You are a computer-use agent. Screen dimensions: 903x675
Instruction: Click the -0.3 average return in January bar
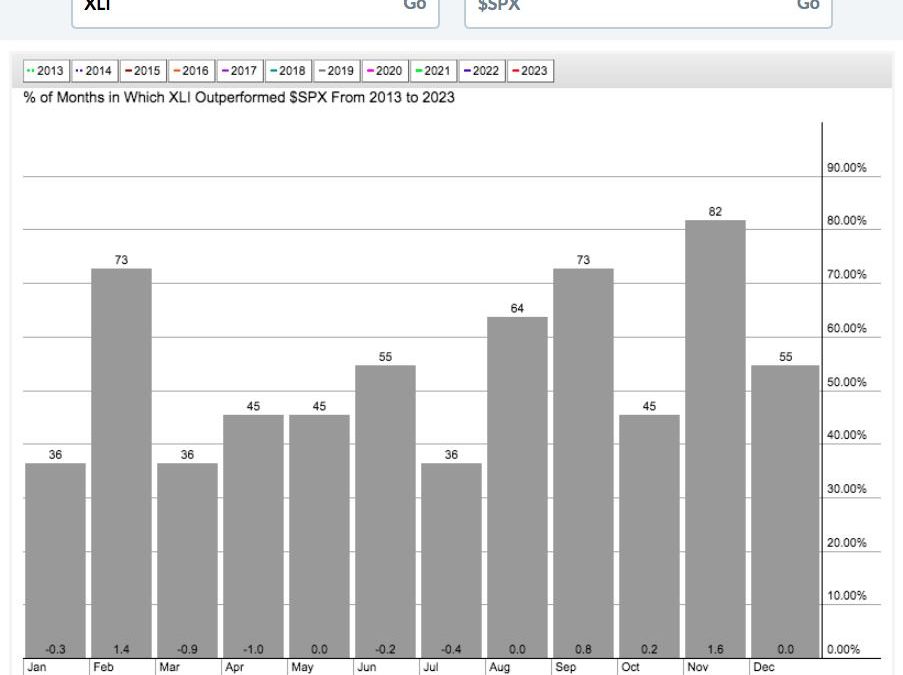(55, 649)
